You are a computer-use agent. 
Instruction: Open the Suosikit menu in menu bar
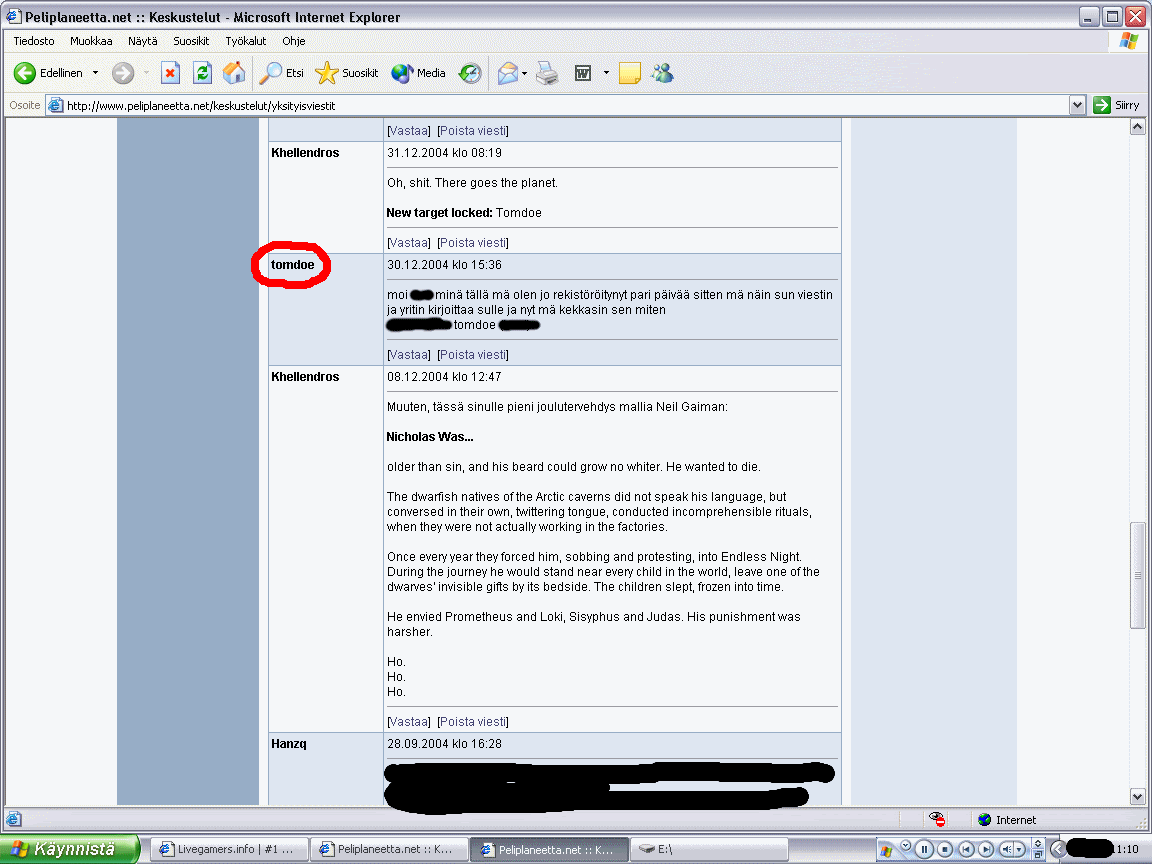coord(191,41)
